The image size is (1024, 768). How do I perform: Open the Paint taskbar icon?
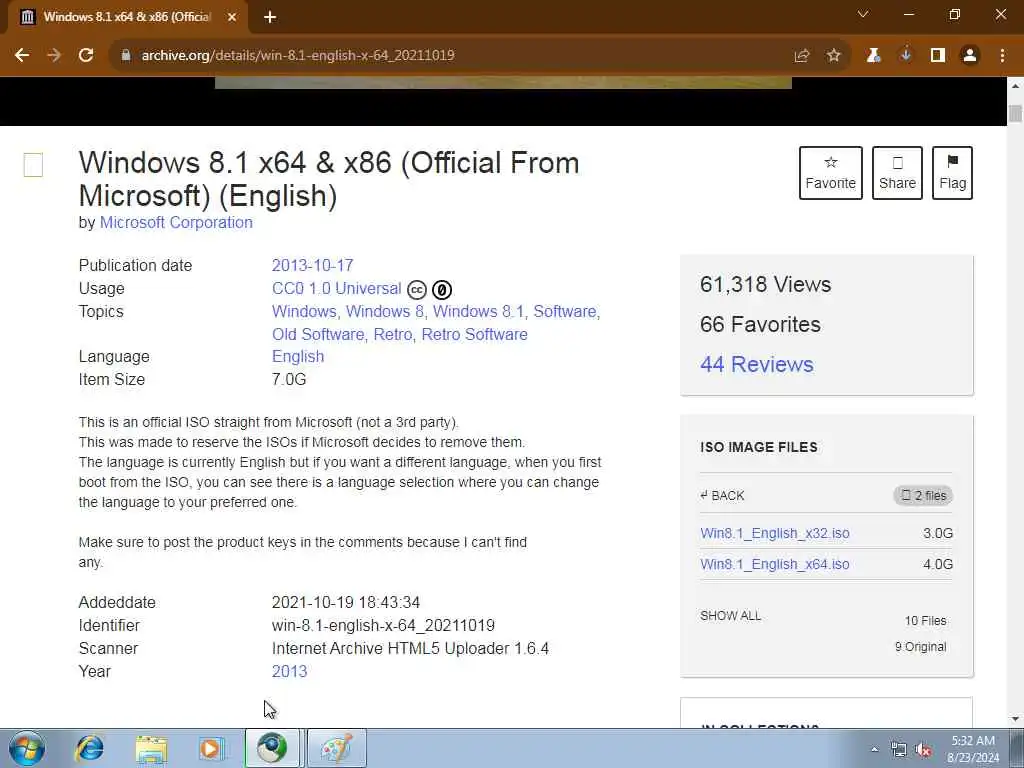tap(337, 748)
